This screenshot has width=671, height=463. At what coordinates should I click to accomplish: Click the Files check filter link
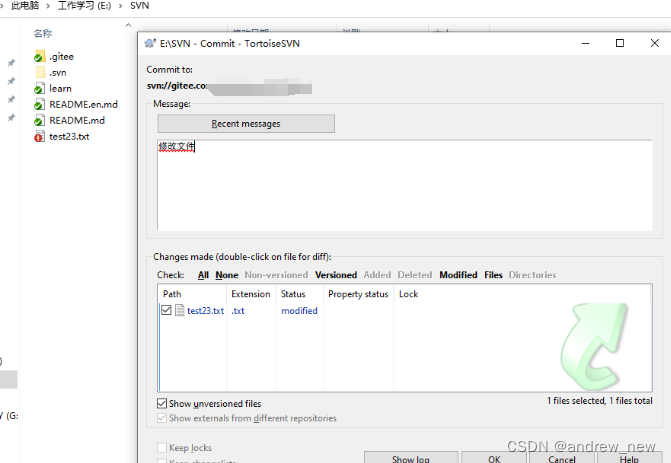coord(493,275)
